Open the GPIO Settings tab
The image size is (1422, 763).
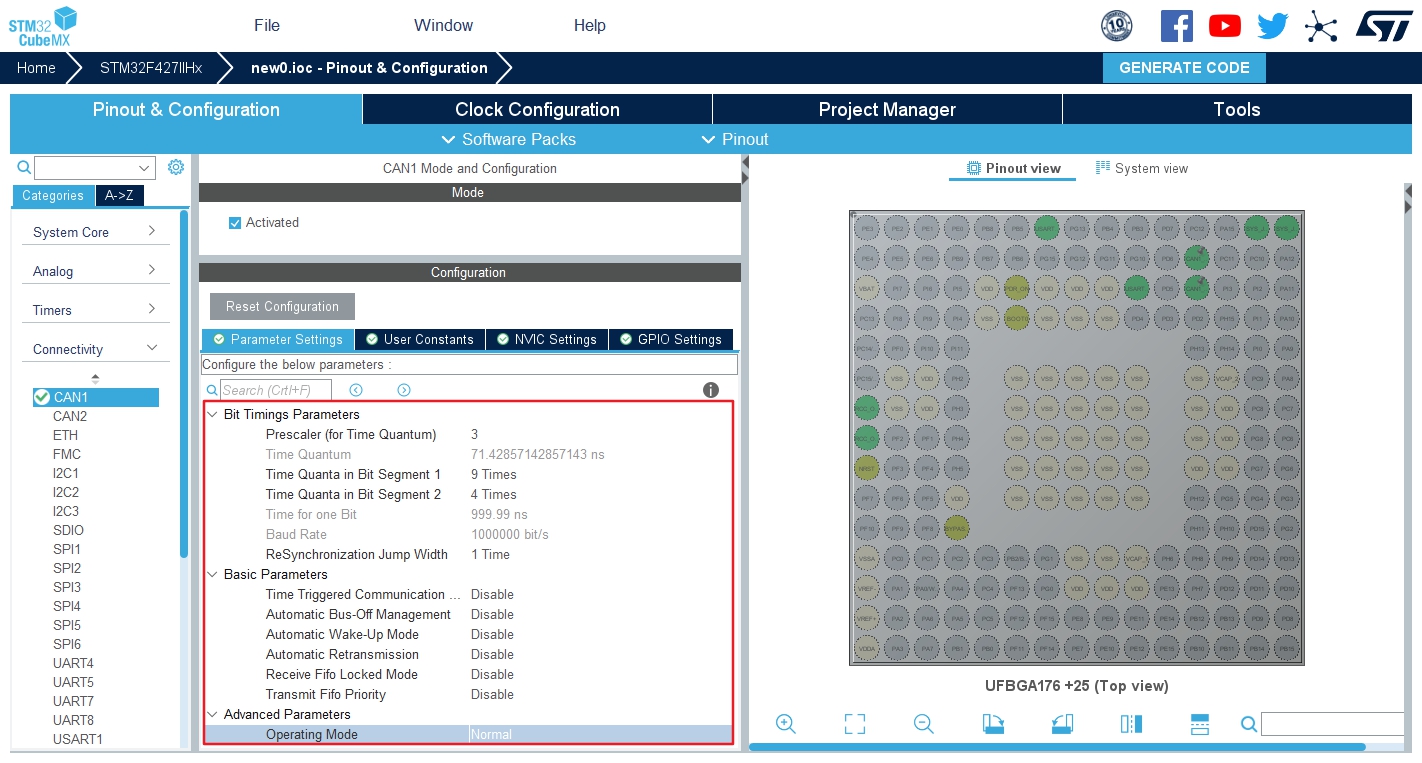coord(671,339)
